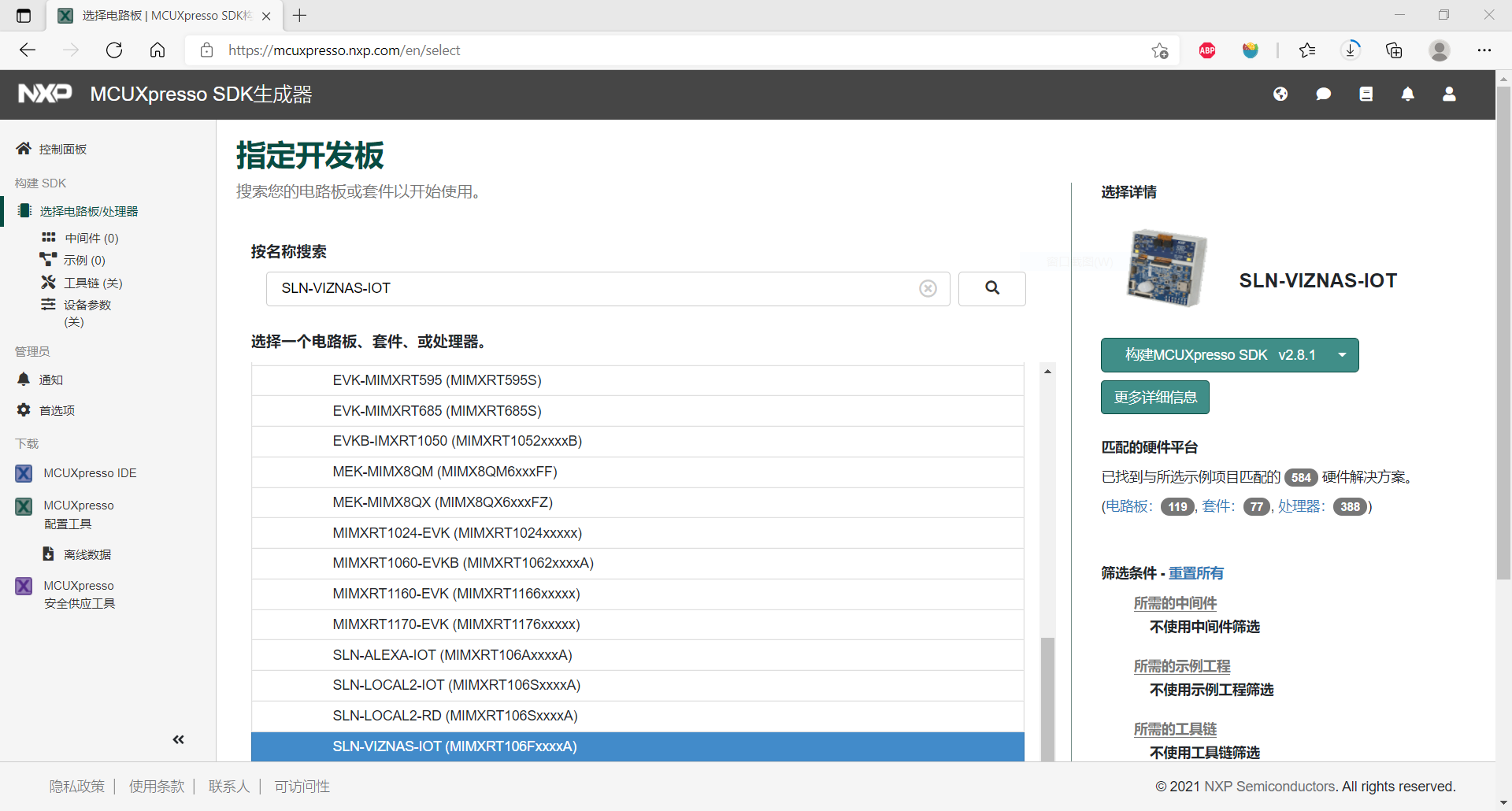This screenshot has height=811, width=1512.
Task: Open the user account icon in header
Action: point(1449,94)
